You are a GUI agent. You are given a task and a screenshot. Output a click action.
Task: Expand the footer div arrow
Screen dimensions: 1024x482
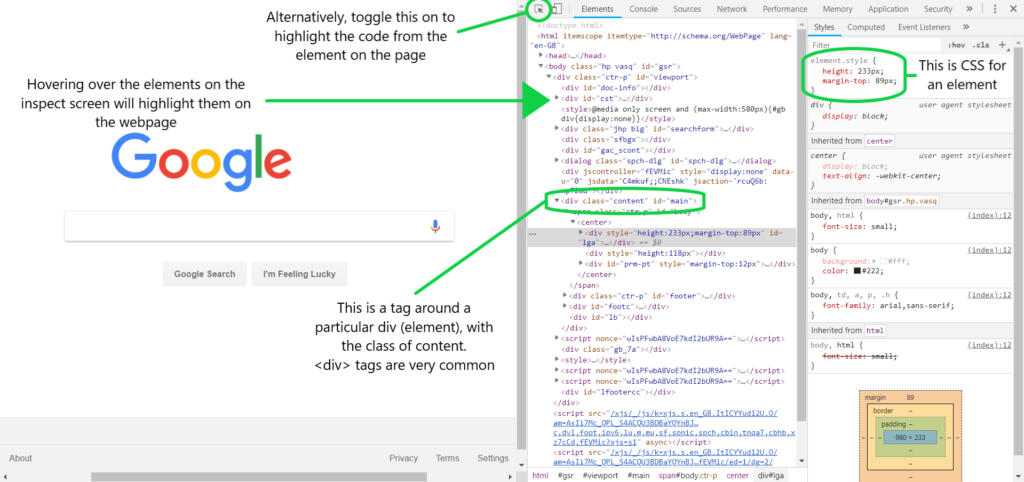click(565, 296)
